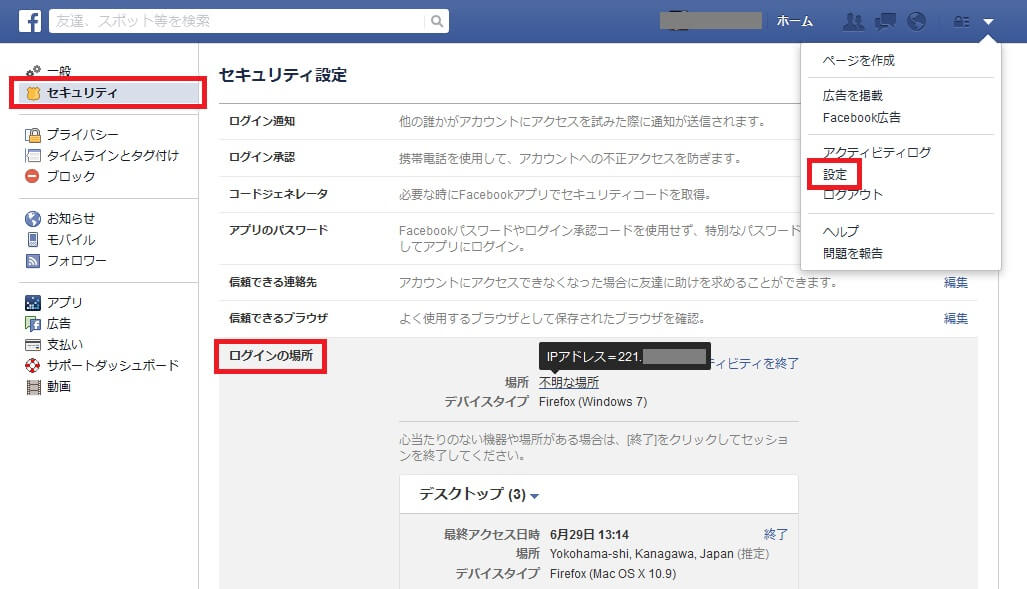Open ブロック settings in sidebar
1027x589 pixels.
(71, 177)
